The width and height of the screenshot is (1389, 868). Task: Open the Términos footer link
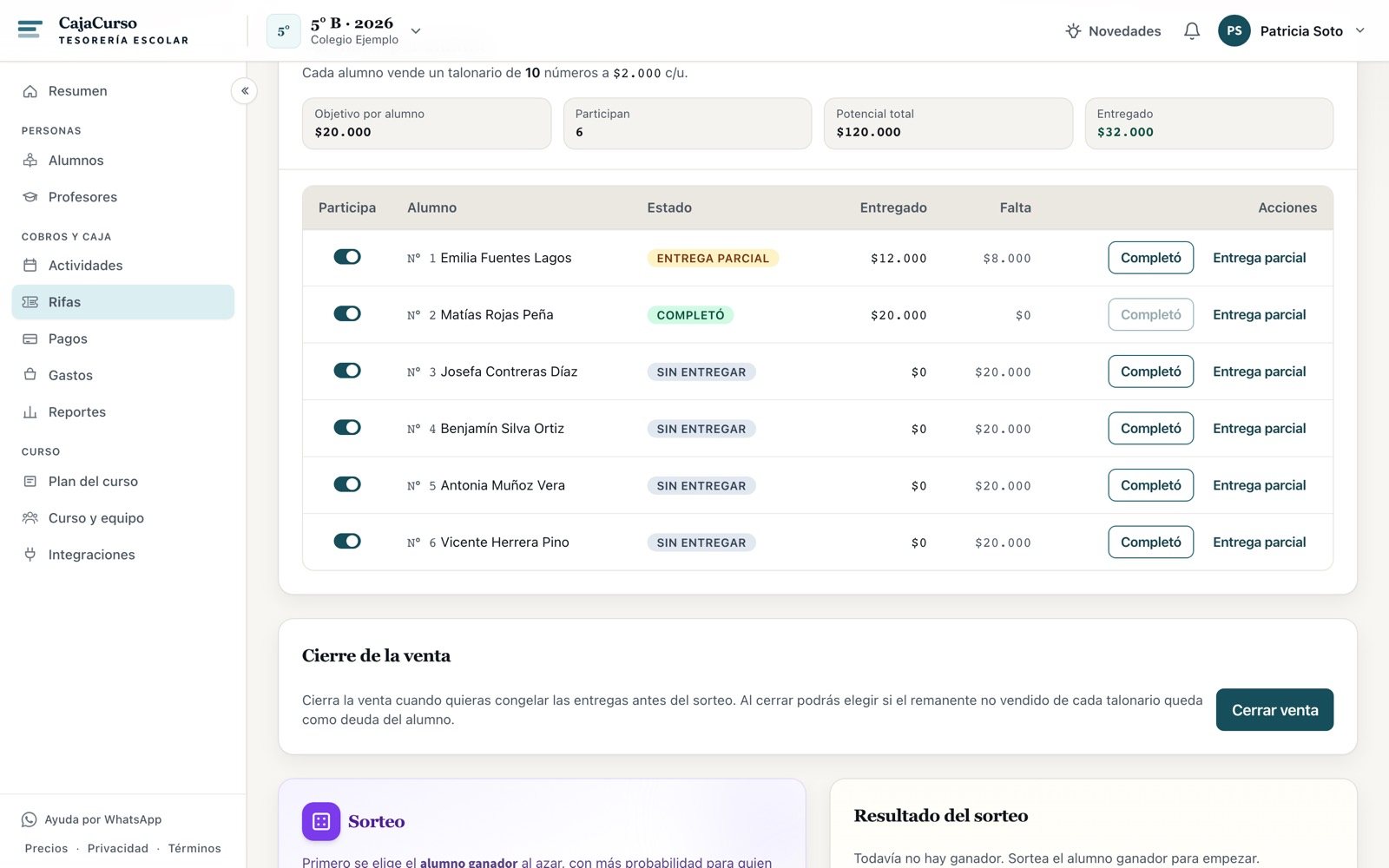194,849
